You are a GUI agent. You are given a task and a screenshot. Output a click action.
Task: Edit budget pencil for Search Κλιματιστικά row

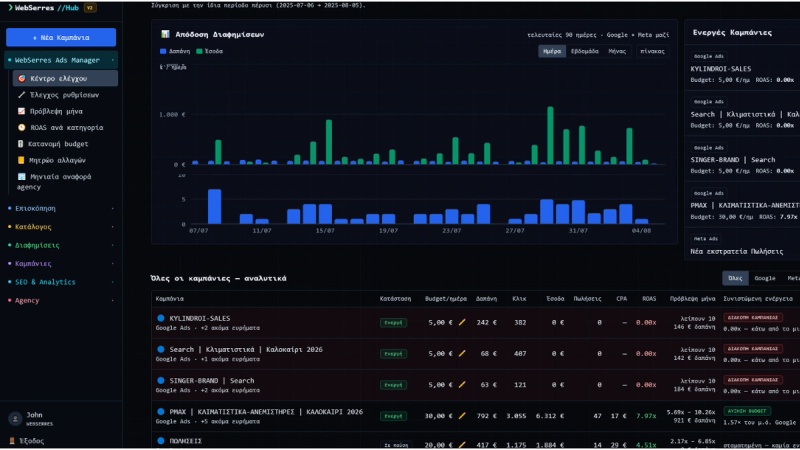coord(462,353)
